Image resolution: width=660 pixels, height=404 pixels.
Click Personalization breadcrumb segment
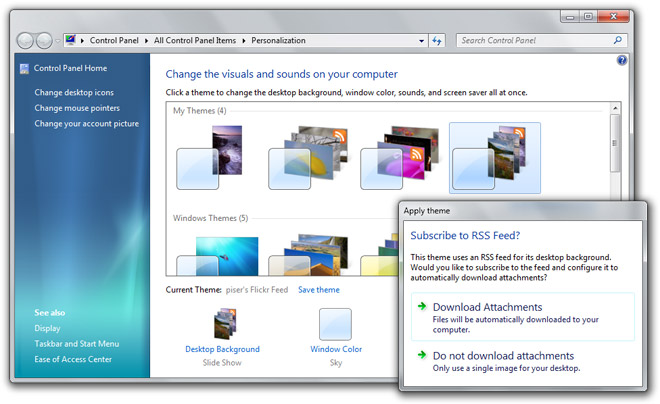(278, 40)
